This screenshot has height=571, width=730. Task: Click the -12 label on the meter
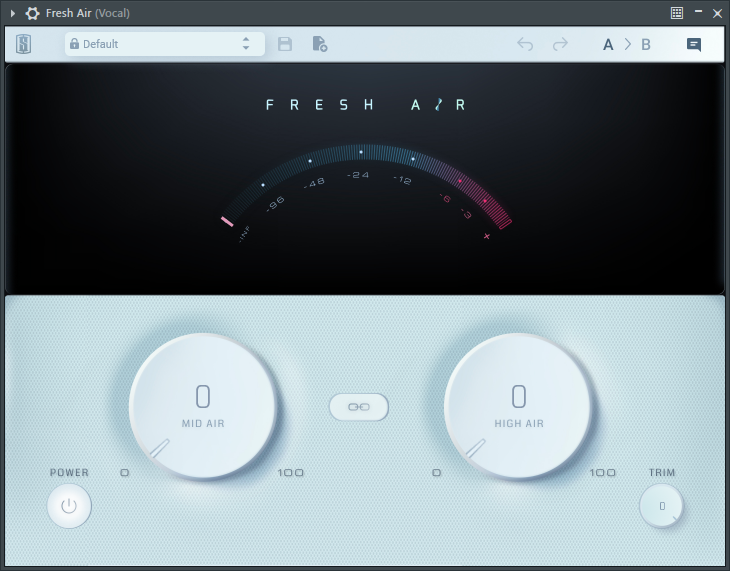[x=402, y=180]
